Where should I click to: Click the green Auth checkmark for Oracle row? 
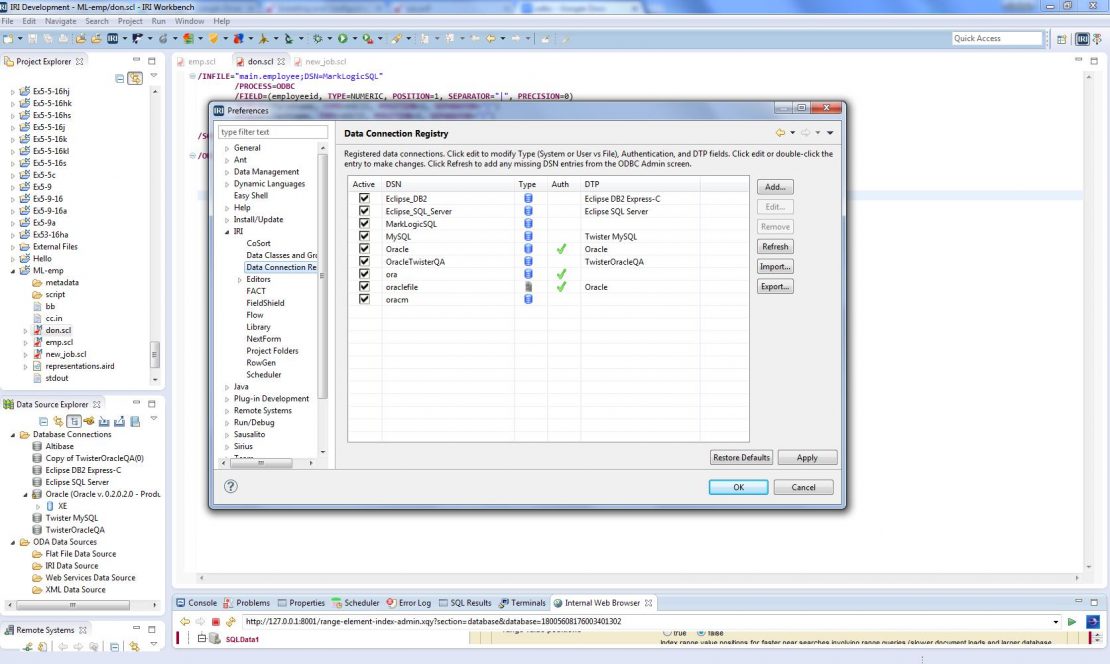point(561,249)
